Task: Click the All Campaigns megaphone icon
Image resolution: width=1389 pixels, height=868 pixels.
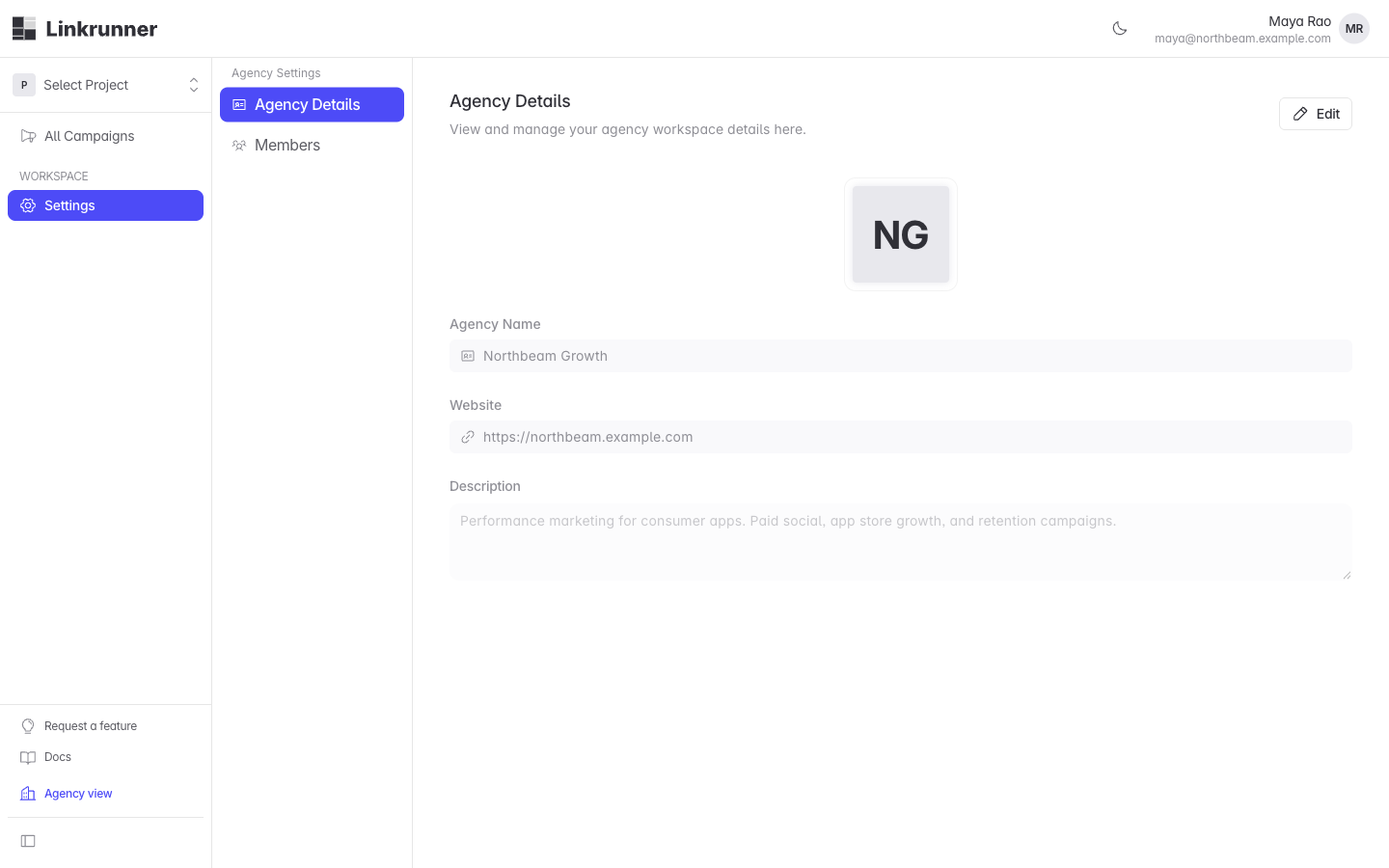Action: click(x=28, y=136)
